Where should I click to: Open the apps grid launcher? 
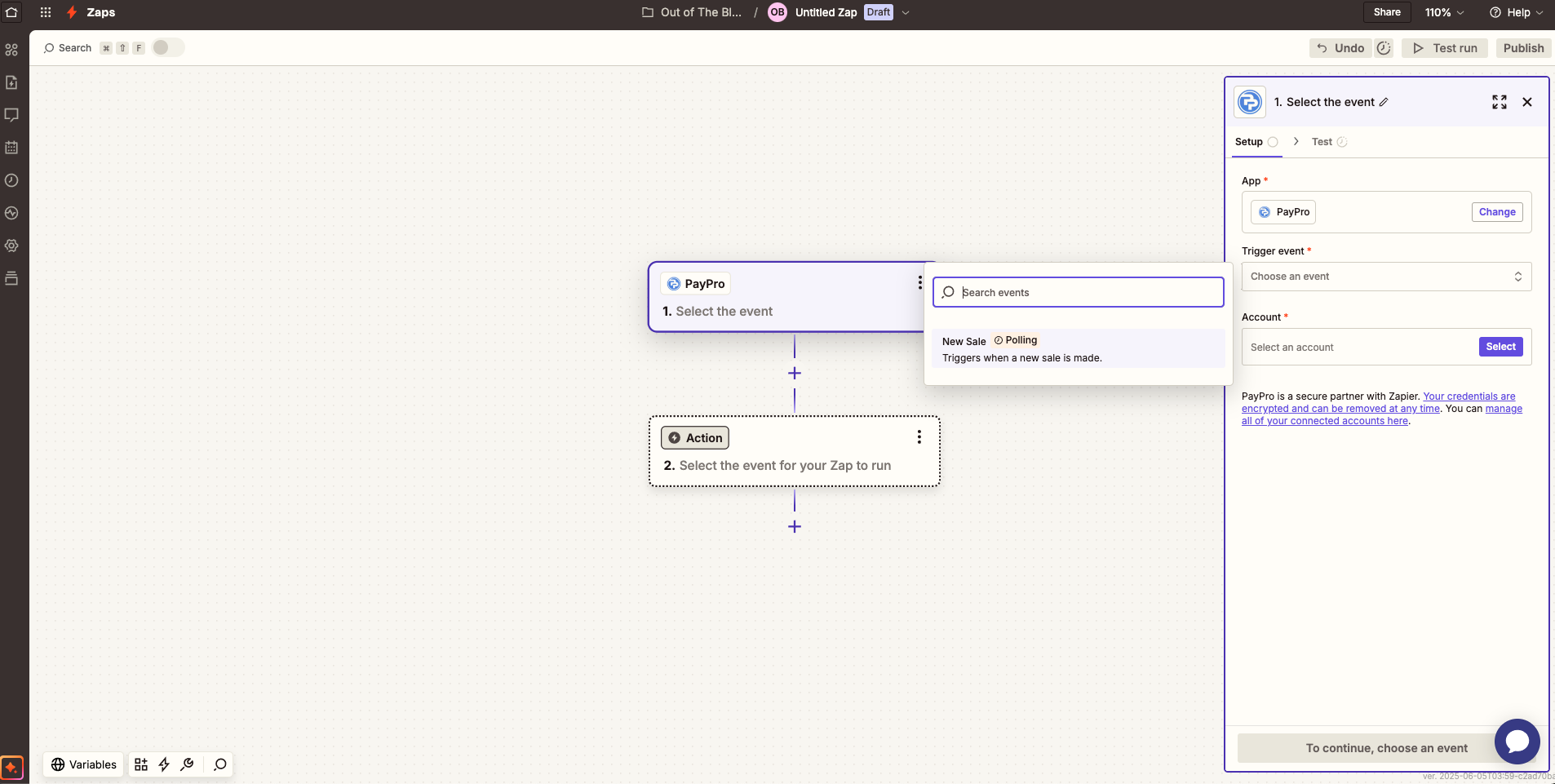pyautogui.click(x=46, y=12)
